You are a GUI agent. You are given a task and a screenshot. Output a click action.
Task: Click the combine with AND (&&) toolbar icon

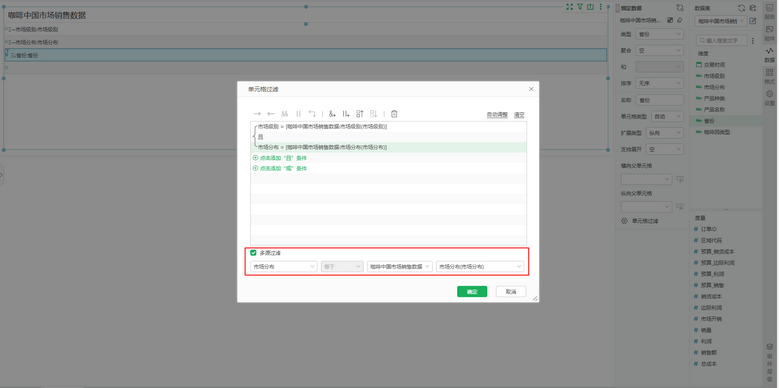pyautogui.click(x=285, y=114)
